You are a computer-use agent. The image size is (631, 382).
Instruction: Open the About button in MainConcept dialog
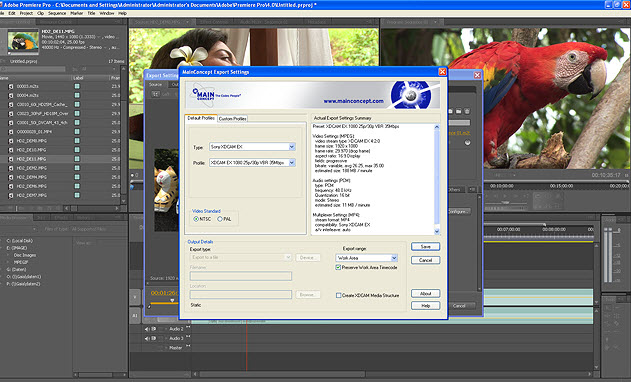[x=425, y=293]
